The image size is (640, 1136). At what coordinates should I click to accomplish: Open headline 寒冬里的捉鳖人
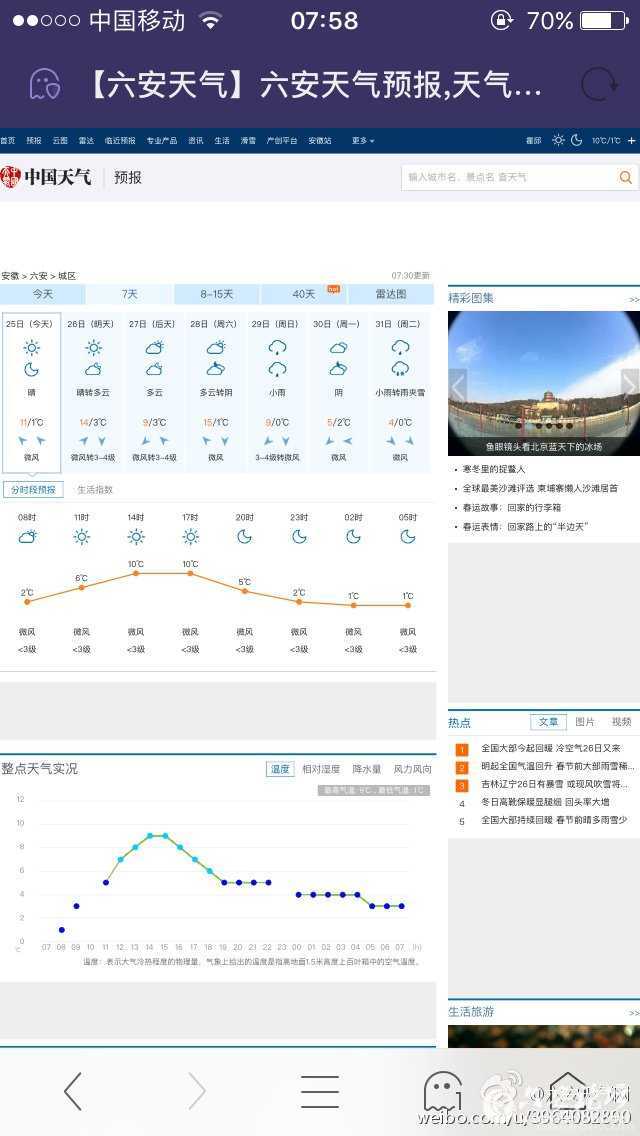pos(493,469)
